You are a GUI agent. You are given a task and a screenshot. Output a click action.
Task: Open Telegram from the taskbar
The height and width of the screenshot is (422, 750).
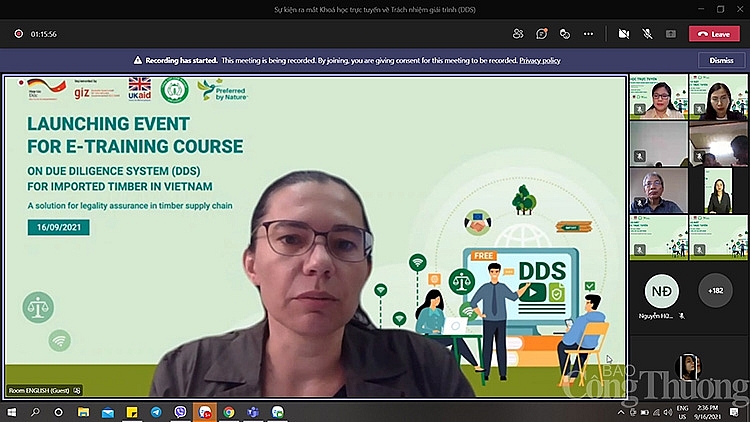156,412
